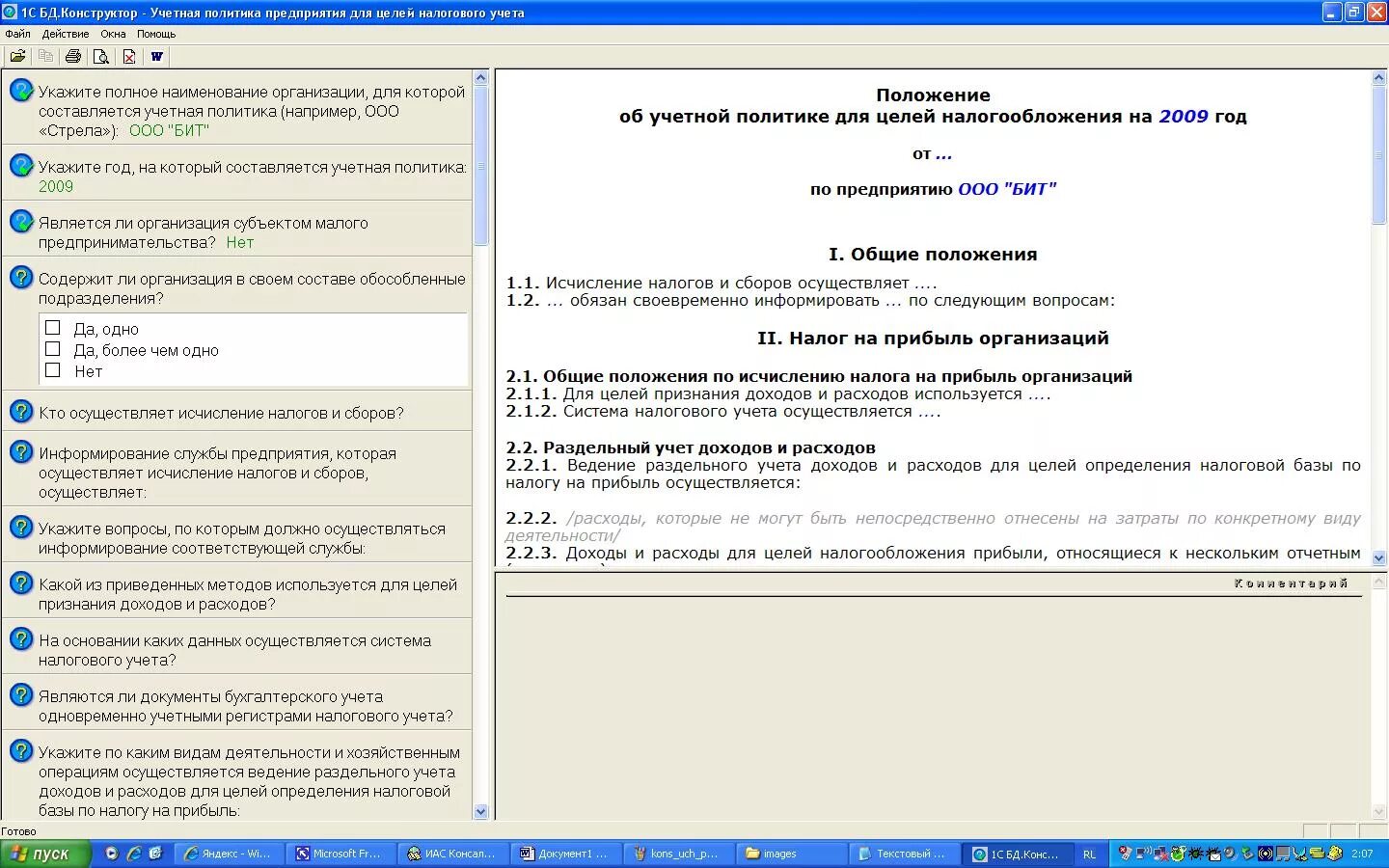Click answered icon for small business question

point(21,222)
